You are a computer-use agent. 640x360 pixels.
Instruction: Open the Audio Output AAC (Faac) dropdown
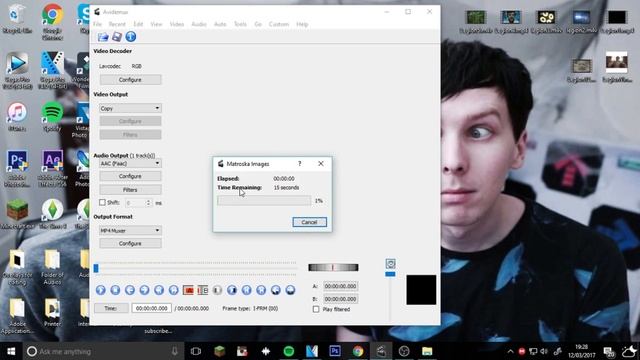pos(130,163)
